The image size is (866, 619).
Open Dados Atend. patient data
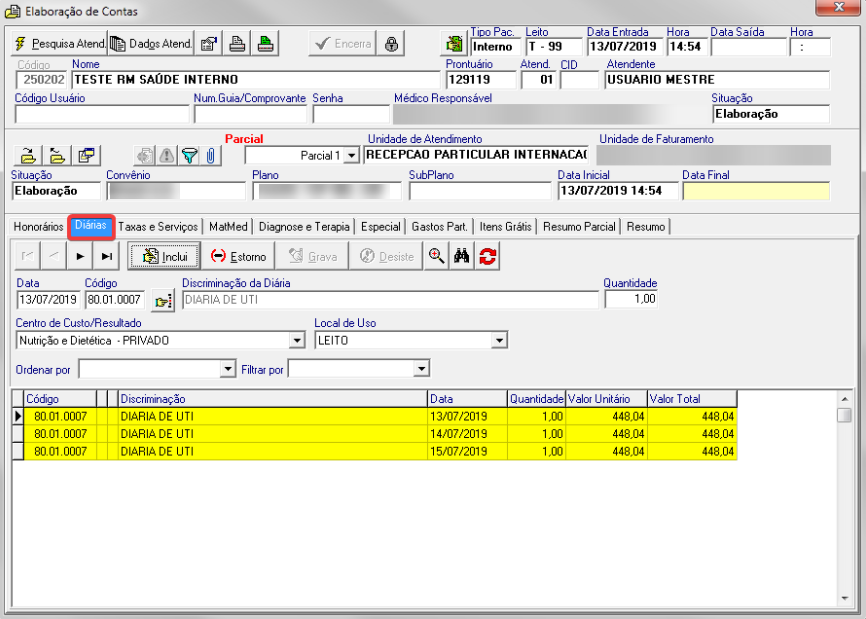click(151, 44)
